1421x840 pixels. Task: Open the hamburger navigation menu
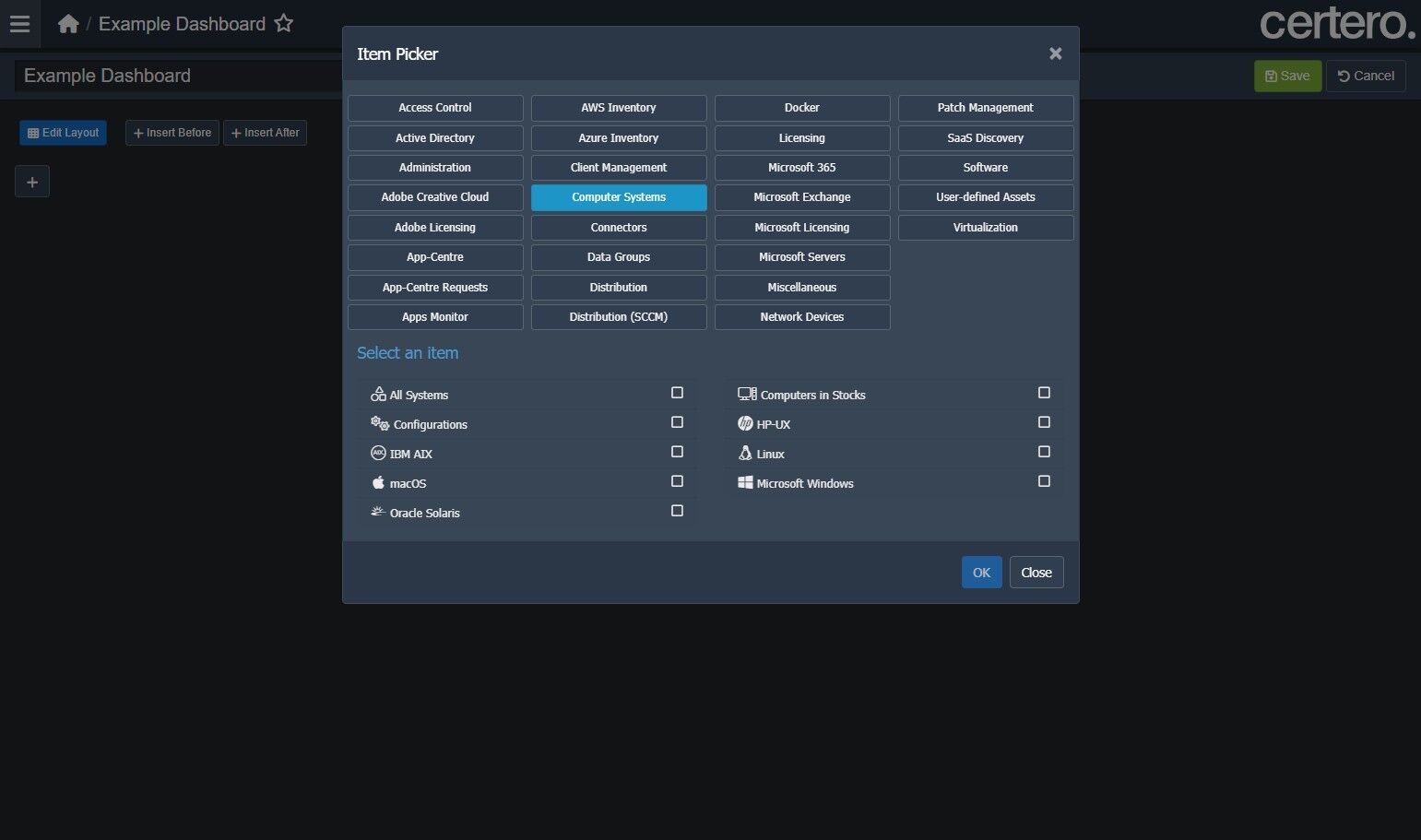coord(19,24)
